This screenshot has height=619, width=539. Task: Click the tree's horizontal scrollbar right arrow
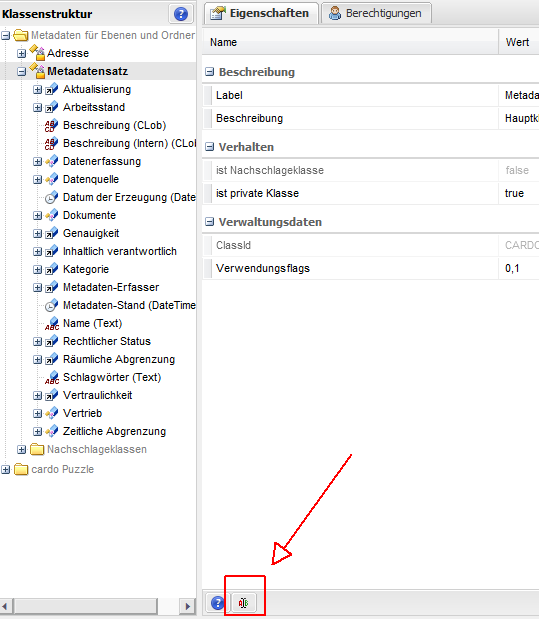click(188, 606)
